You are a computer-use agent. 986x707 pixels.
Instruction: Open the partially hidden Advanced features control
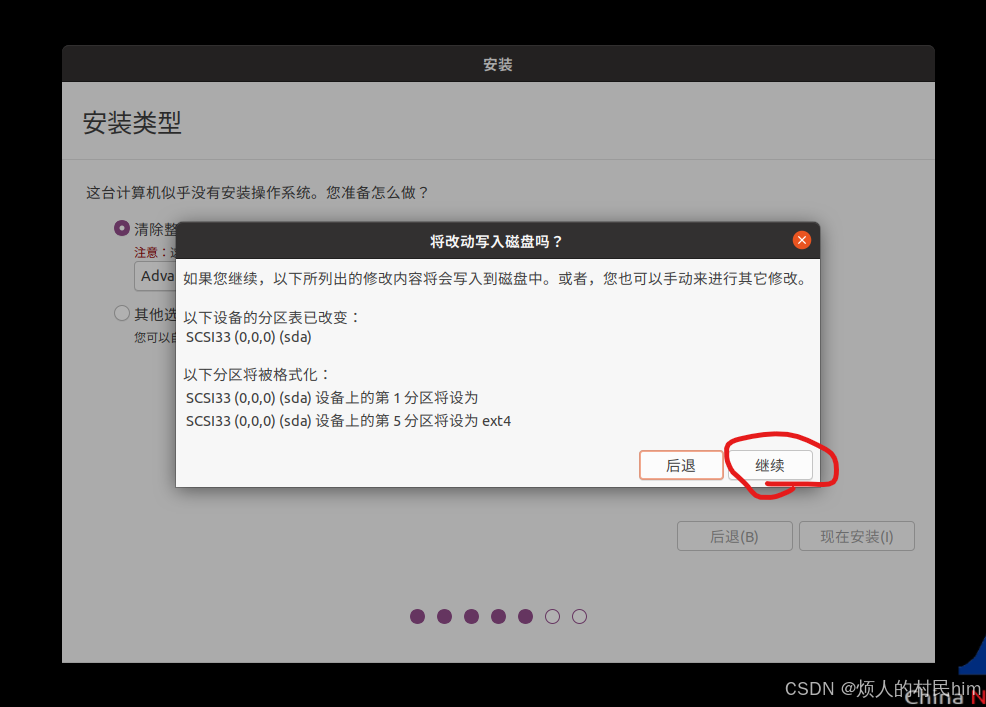156,276
